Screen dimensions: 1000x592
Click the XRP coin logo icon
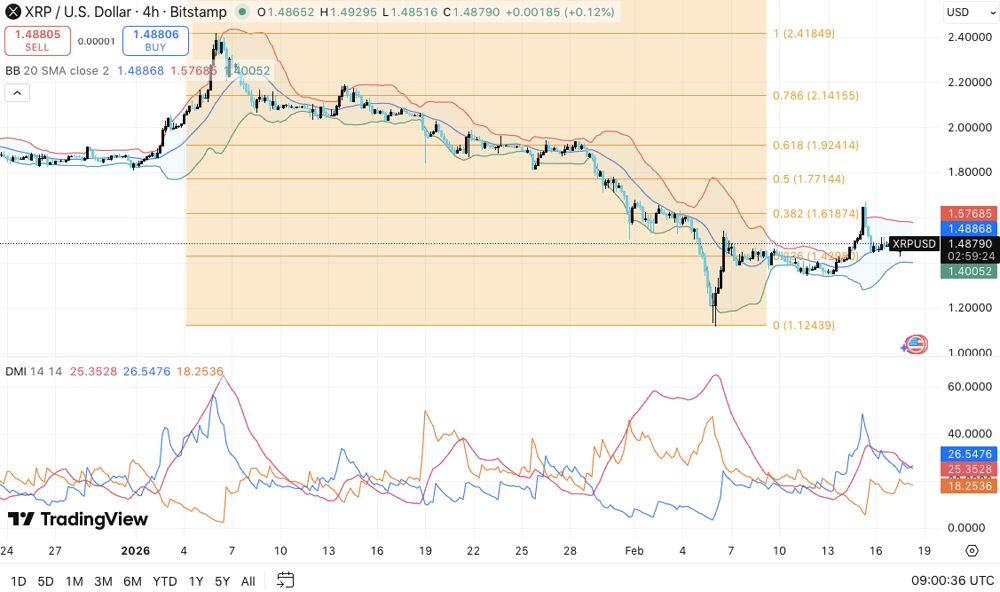(x=13, y=11)
